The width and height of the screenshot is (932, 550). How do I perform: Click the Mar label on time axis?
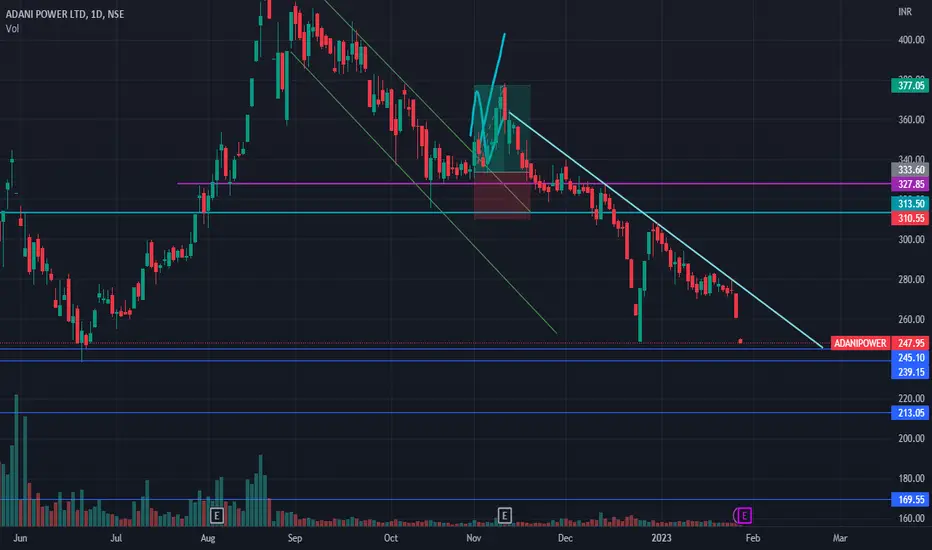click(840, 538)
